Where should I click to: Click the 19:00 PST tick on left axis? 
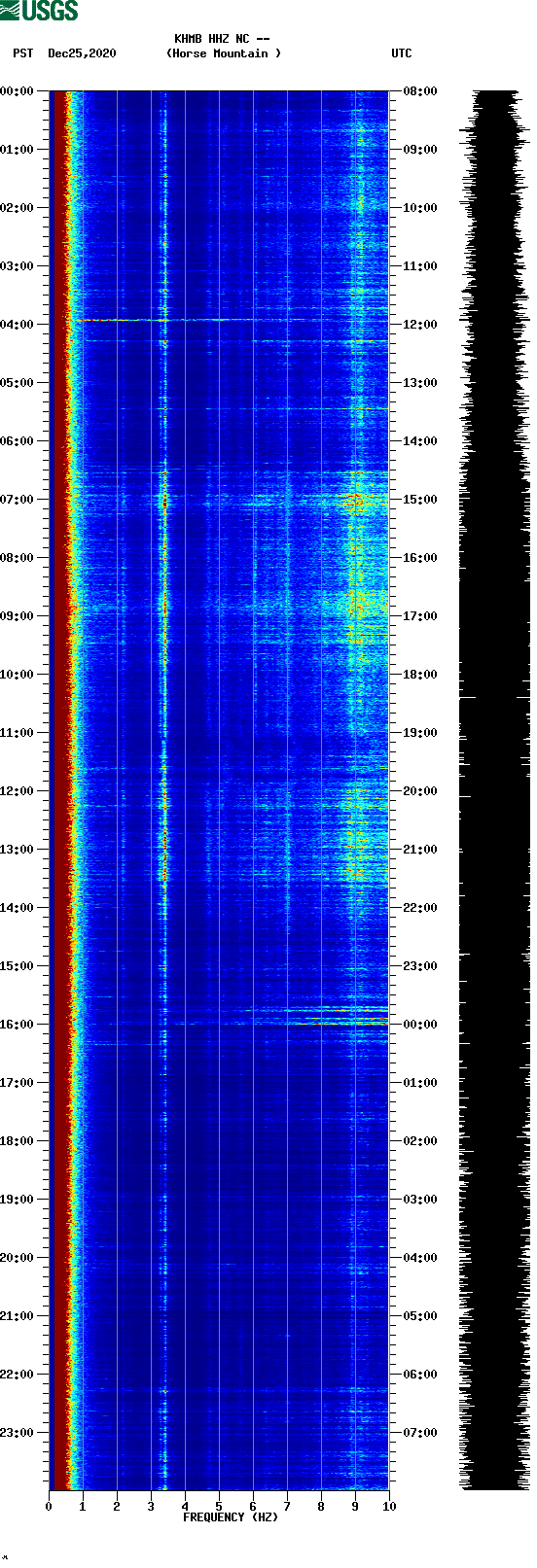coord(18,1200)
